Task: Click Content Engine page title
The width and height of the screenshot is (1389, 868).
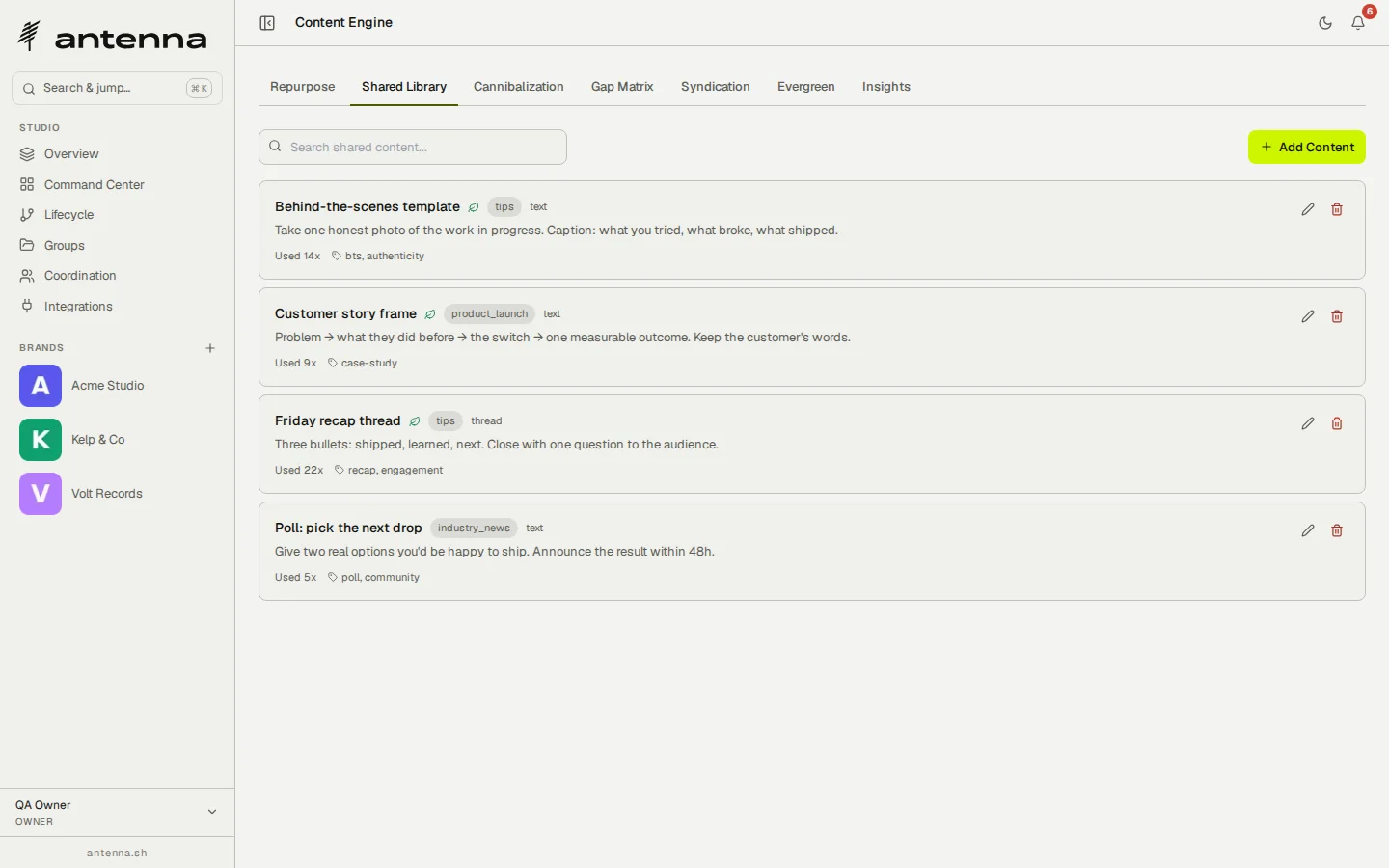Action: pyautogui.click(x=343, y=23)
